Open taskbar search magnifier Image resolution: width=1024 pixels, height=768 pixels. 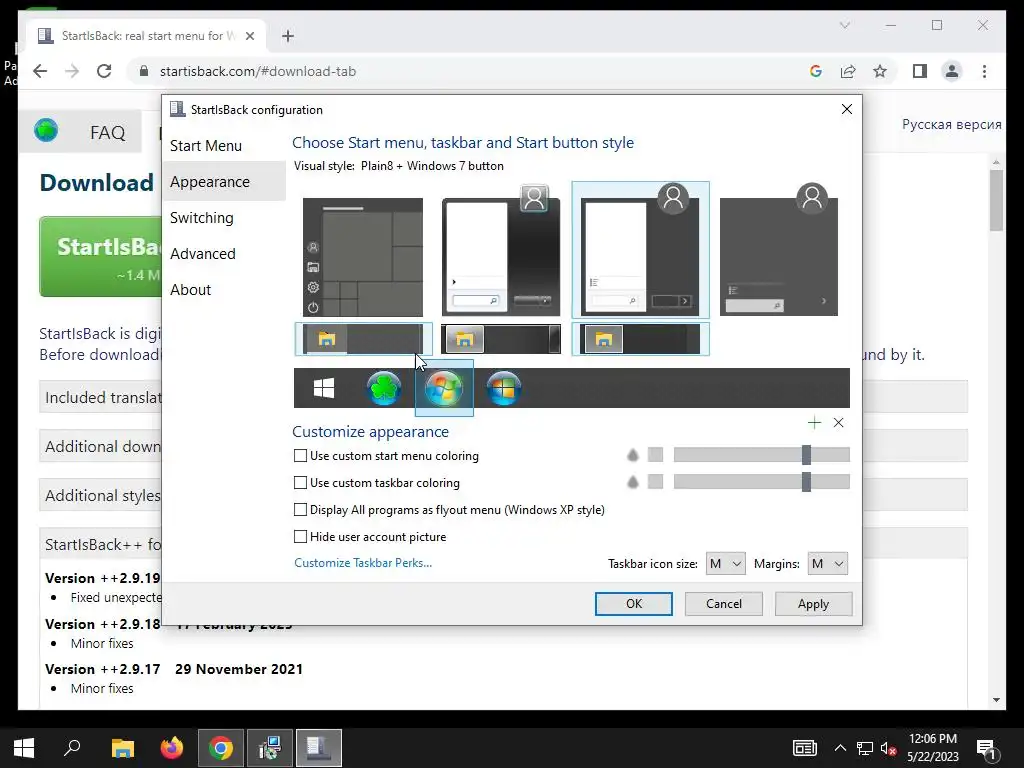(72, 748)
